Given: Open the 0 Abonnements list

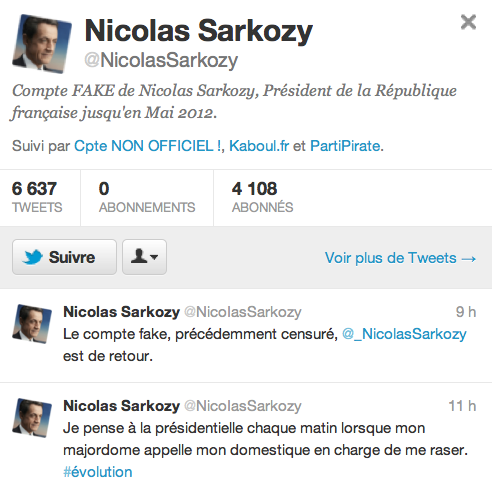Looking at the screenshot, I should [147, 197].
